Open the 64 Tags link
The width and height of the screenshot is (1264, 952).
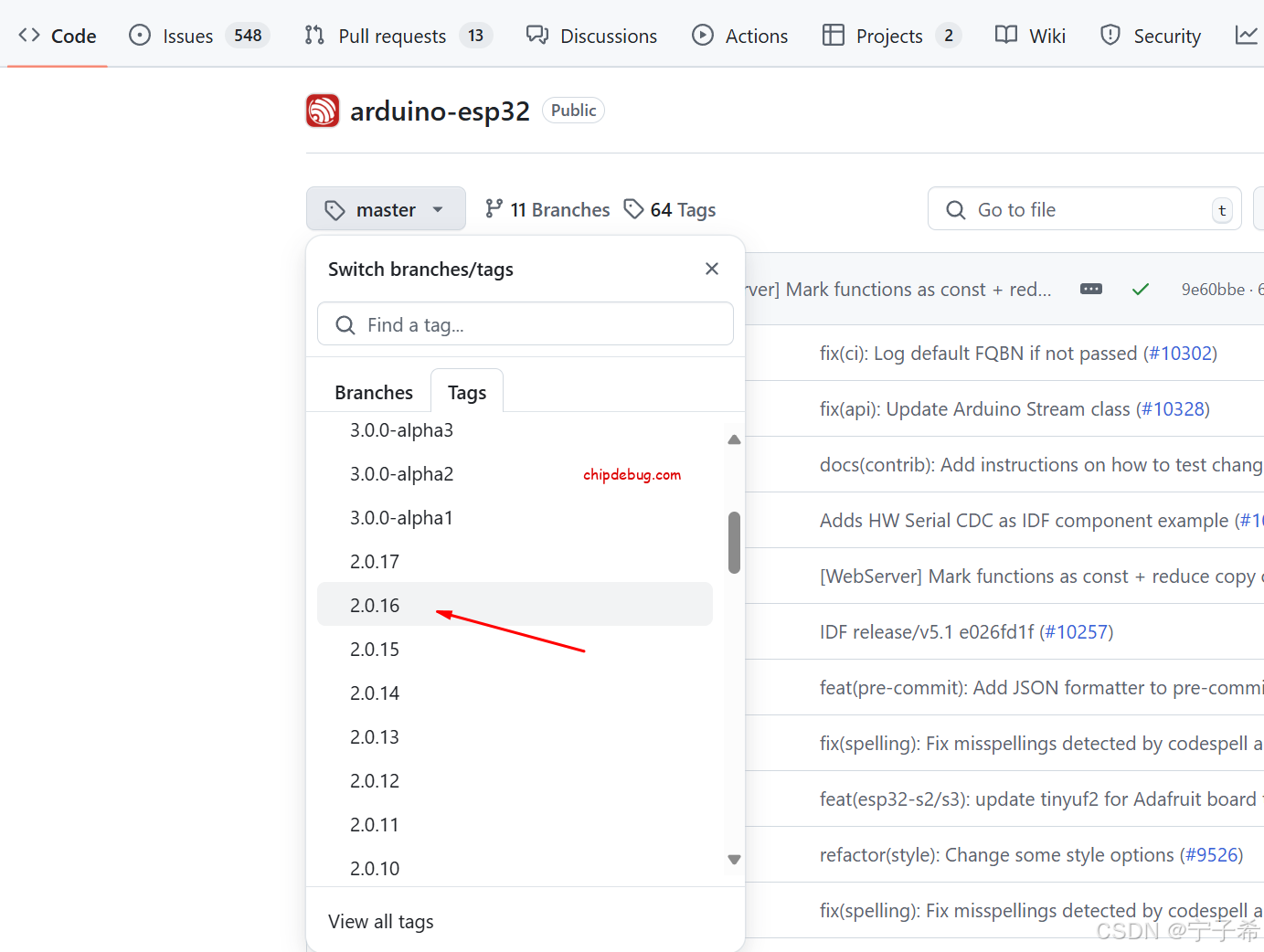coord(670,210)
